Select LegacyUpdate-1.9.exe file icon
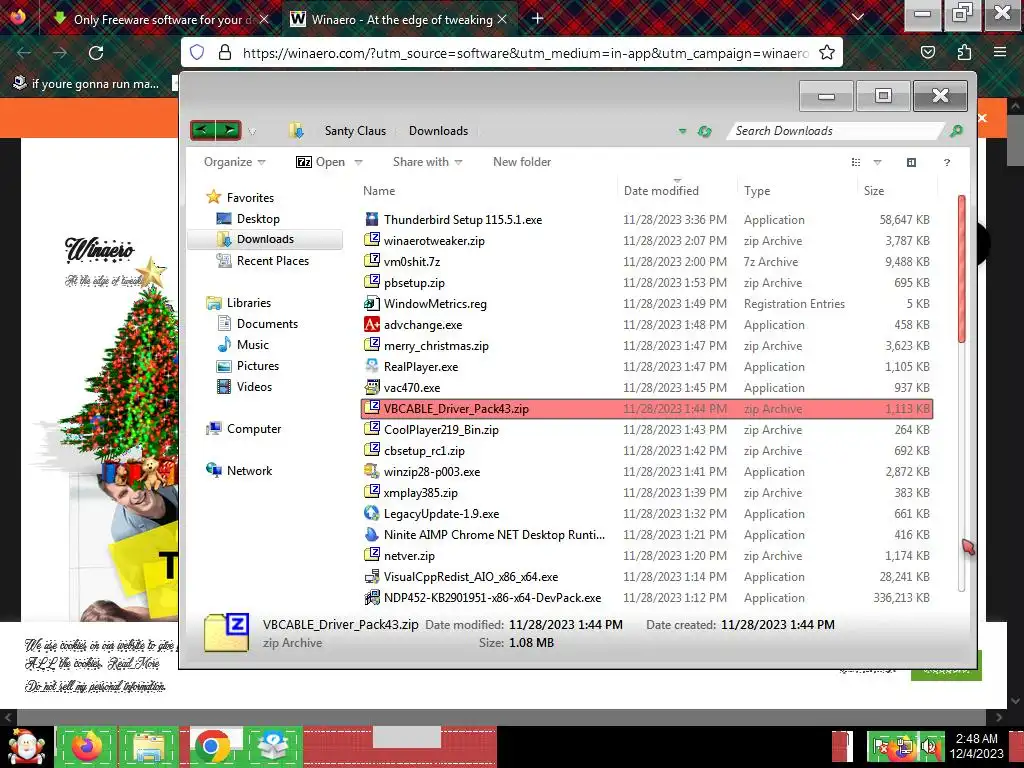1024x768 pixels. [x=372, y=513]
